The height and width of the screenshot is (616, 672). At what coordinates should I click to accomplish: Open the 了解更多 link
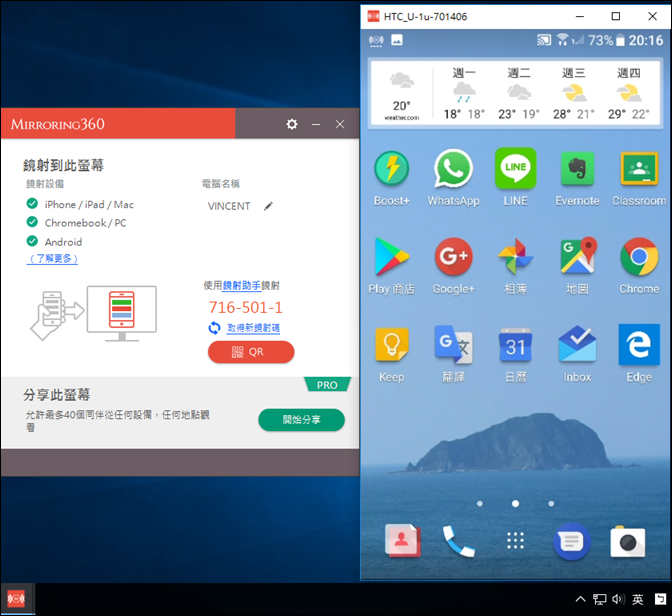[52, 258]
